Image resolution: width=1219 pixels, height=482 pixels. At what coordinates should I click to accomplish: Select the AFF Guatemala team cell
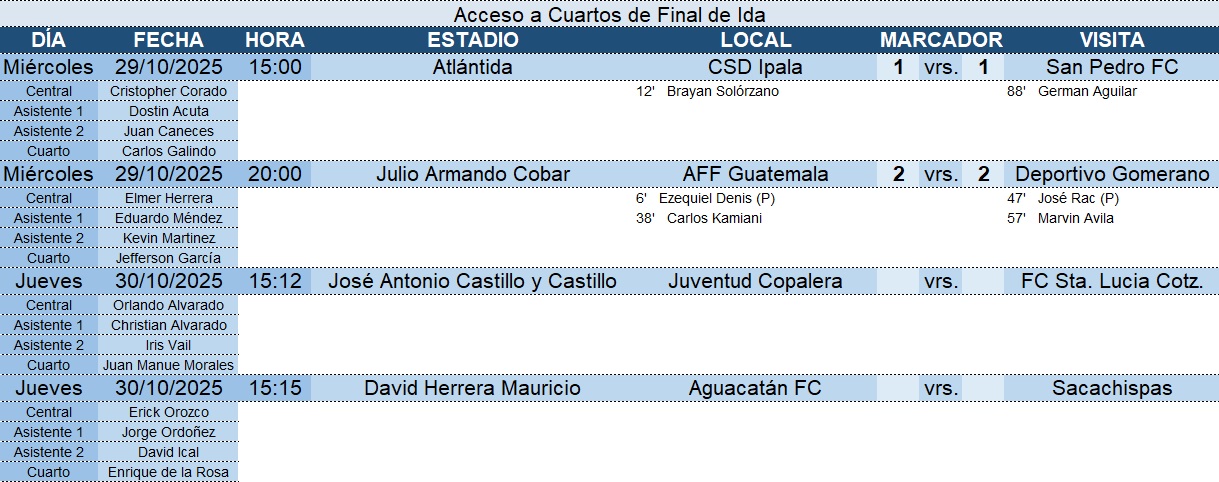click(x=755, y=174)
